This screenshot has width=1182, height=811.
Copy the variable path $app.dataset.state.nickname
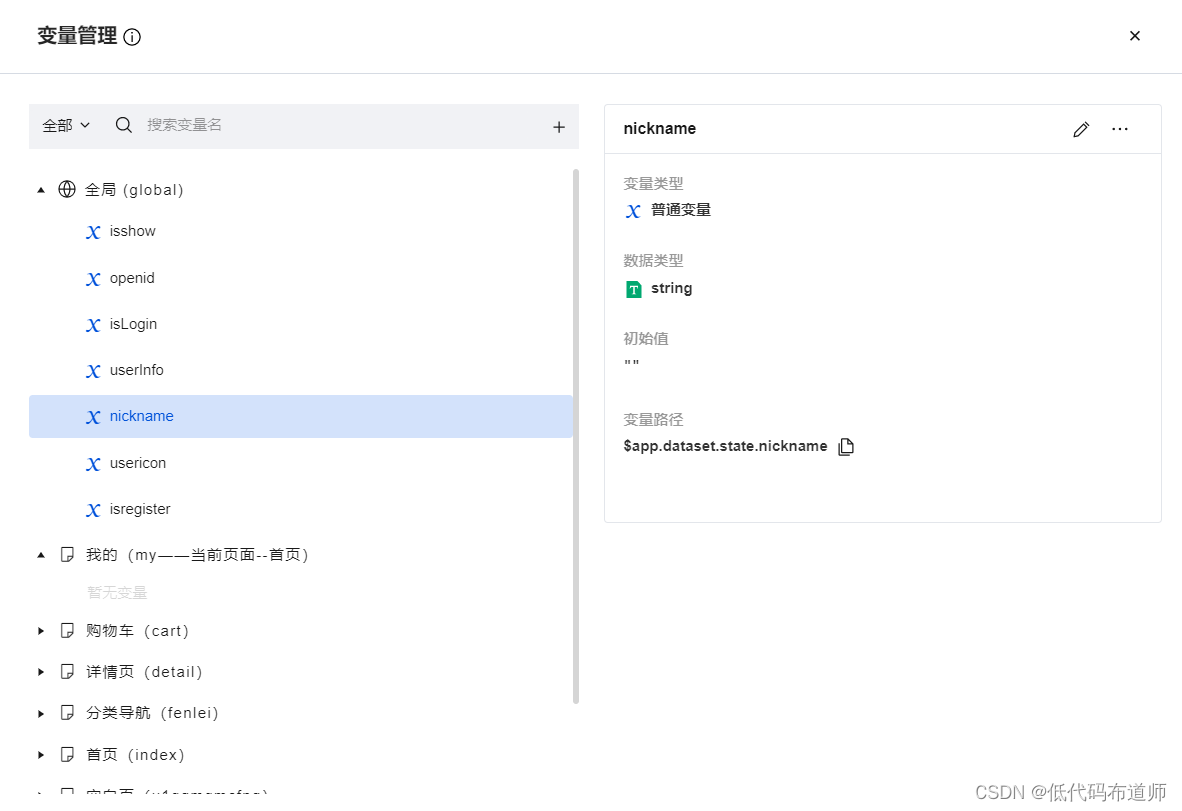click(846, 447)
